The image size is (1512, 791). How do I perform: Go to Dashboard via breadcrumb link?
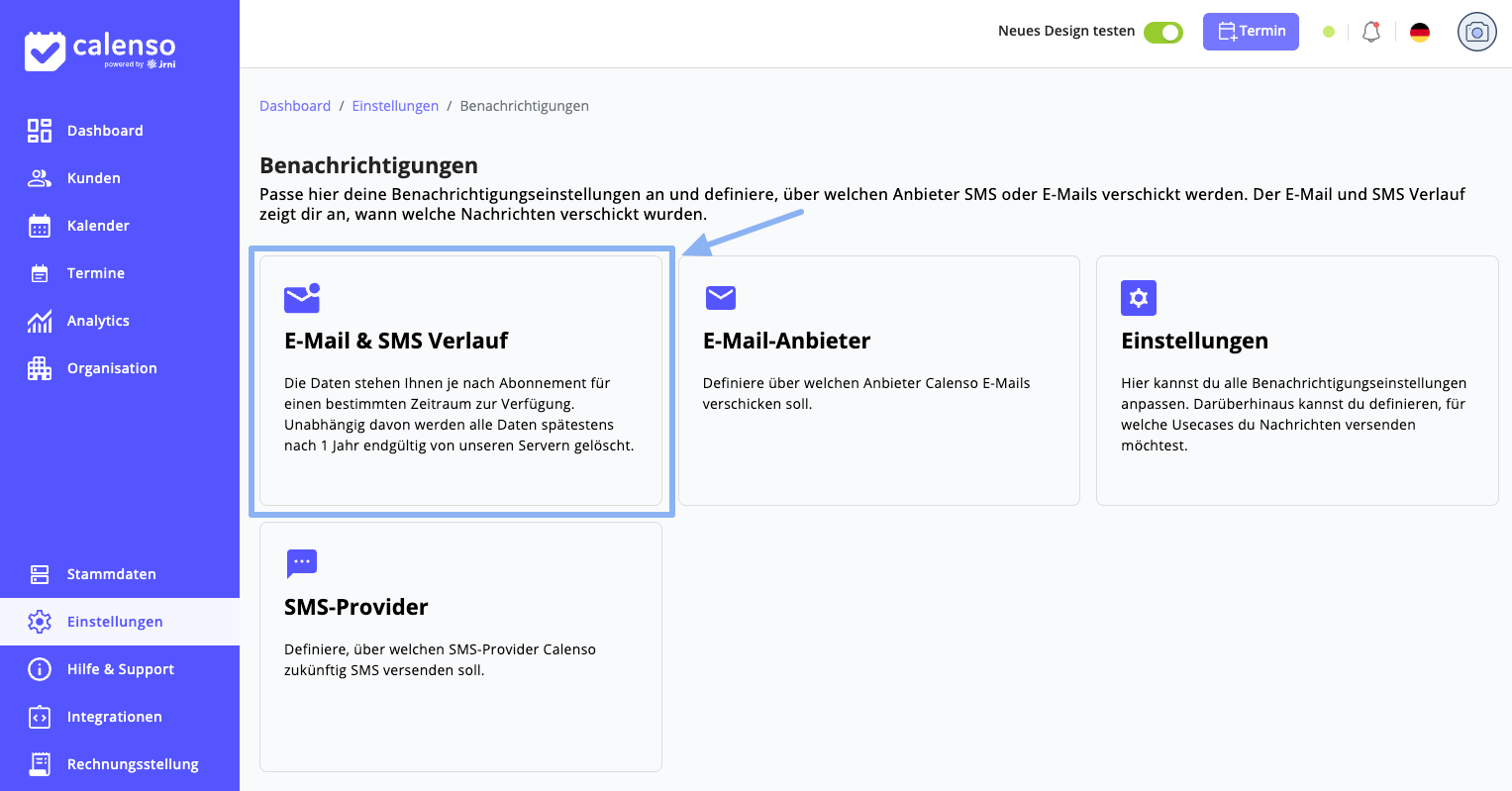(295, 106)
